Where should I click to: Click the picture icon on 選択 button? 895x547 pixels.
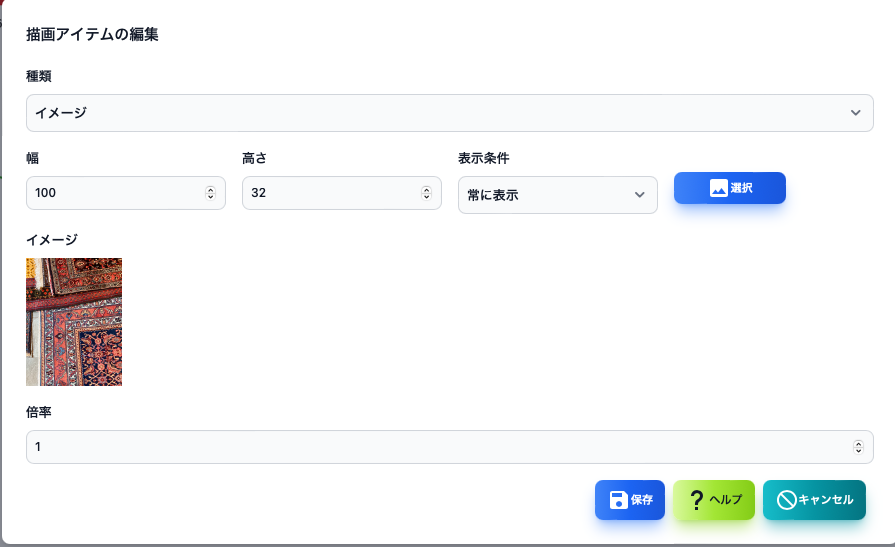(719, 188)
